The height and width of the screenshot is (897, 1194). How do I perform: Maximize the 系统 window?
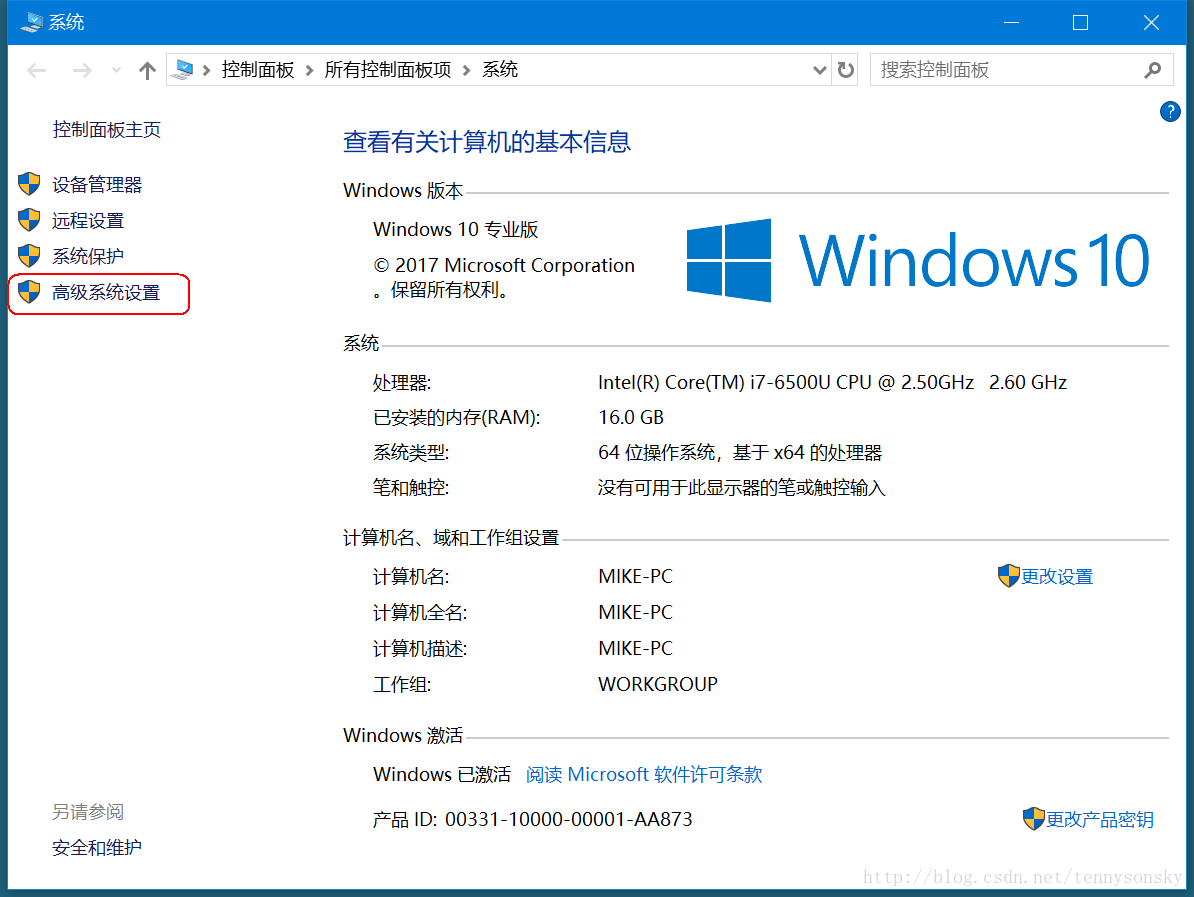click(1081, 23)
